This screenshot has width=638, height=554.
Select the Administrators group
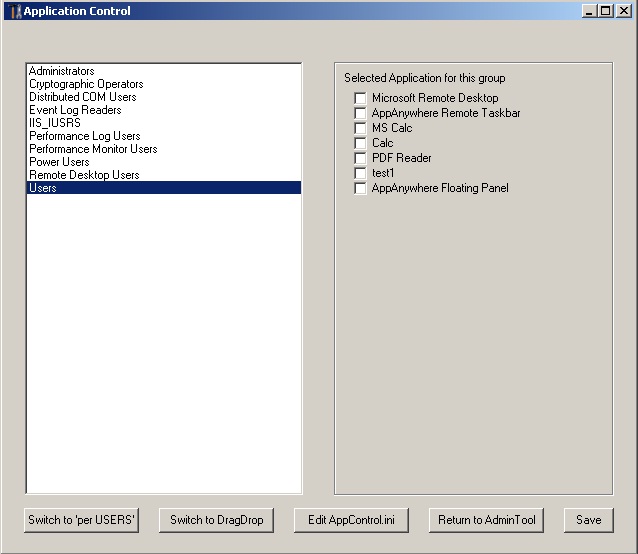click(62, 71)
